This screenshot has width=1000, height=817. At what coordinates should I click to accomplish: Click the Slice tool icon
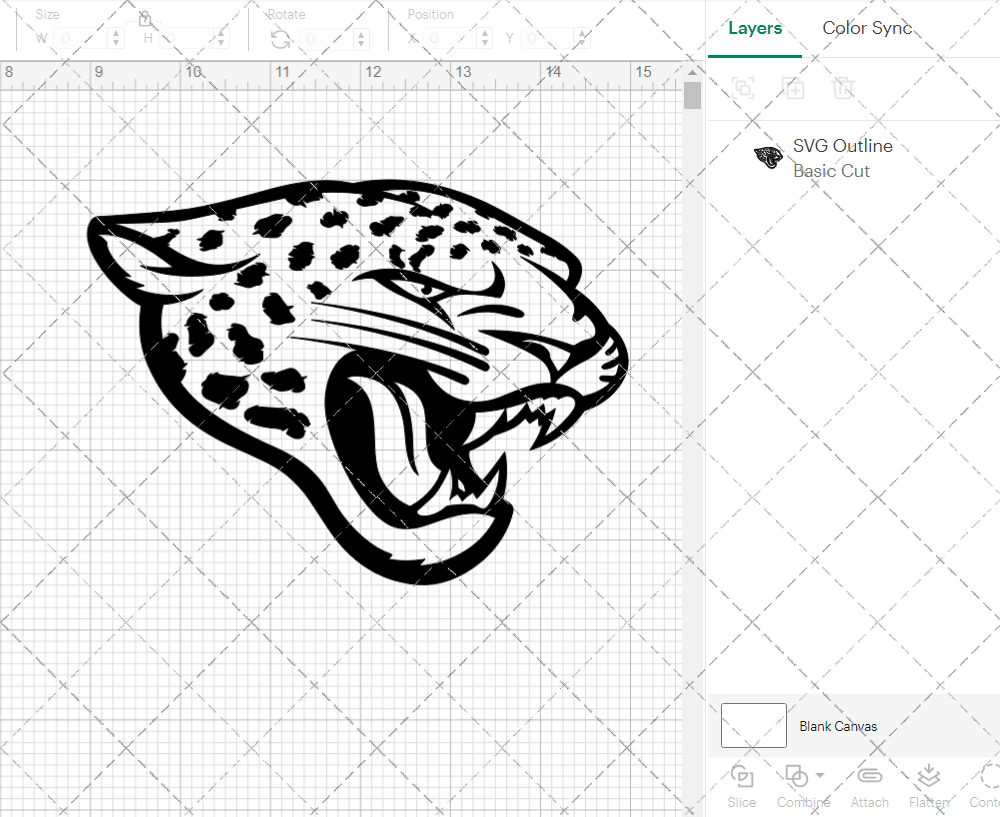click(x=742, y=776)
